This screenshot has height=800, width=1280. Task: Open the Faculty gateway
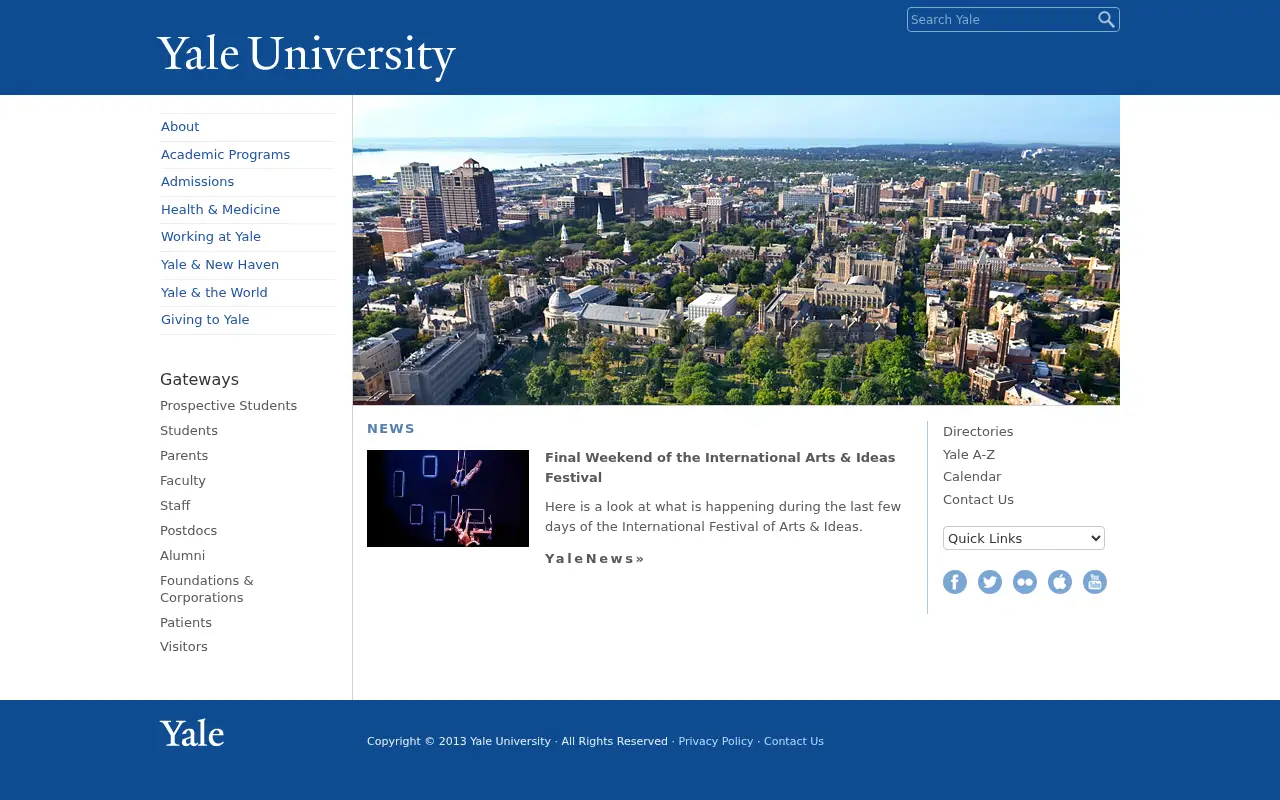pos(183,481)
